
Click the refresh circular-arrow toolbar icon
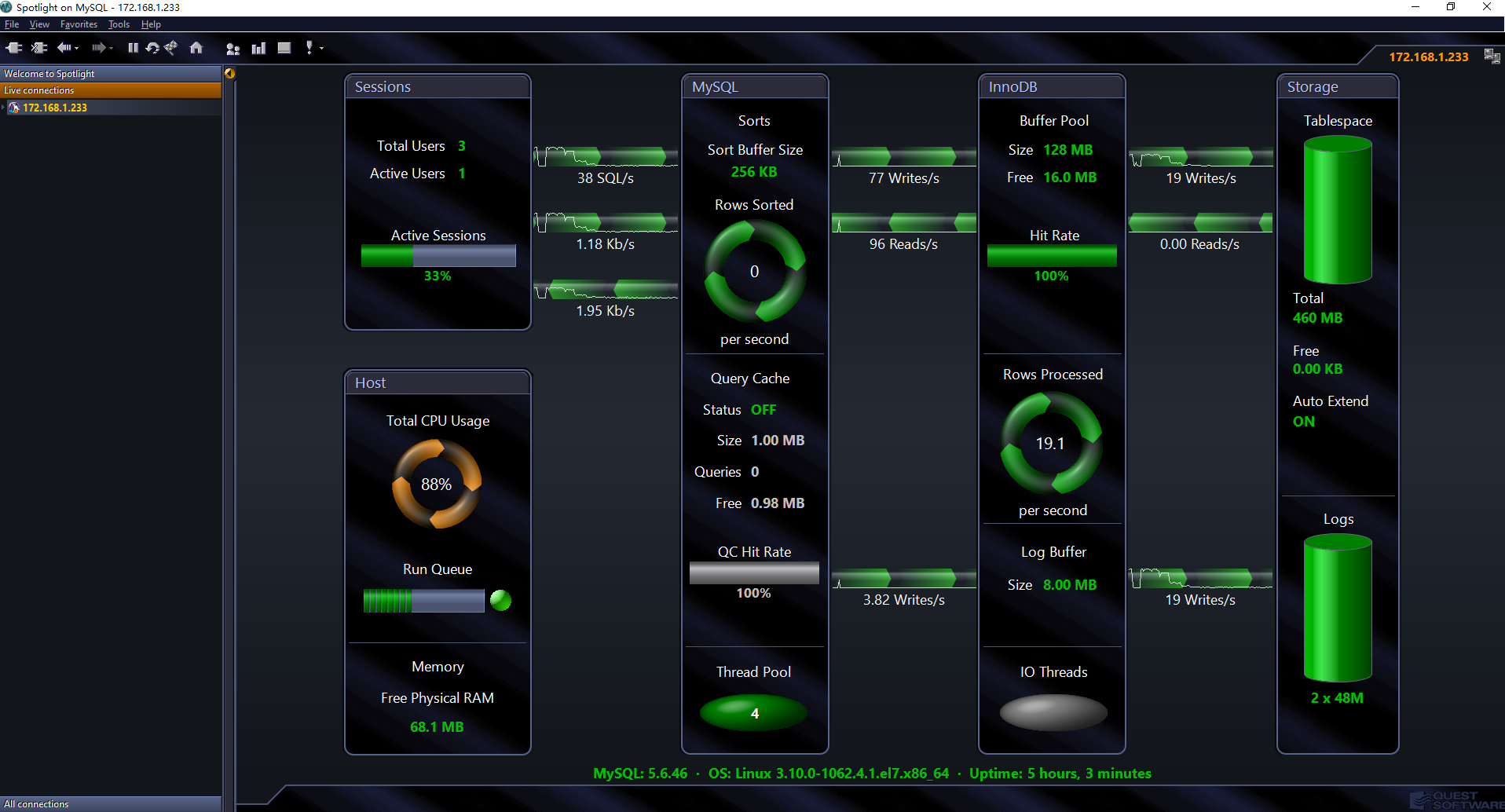click(x=152, y=48)
